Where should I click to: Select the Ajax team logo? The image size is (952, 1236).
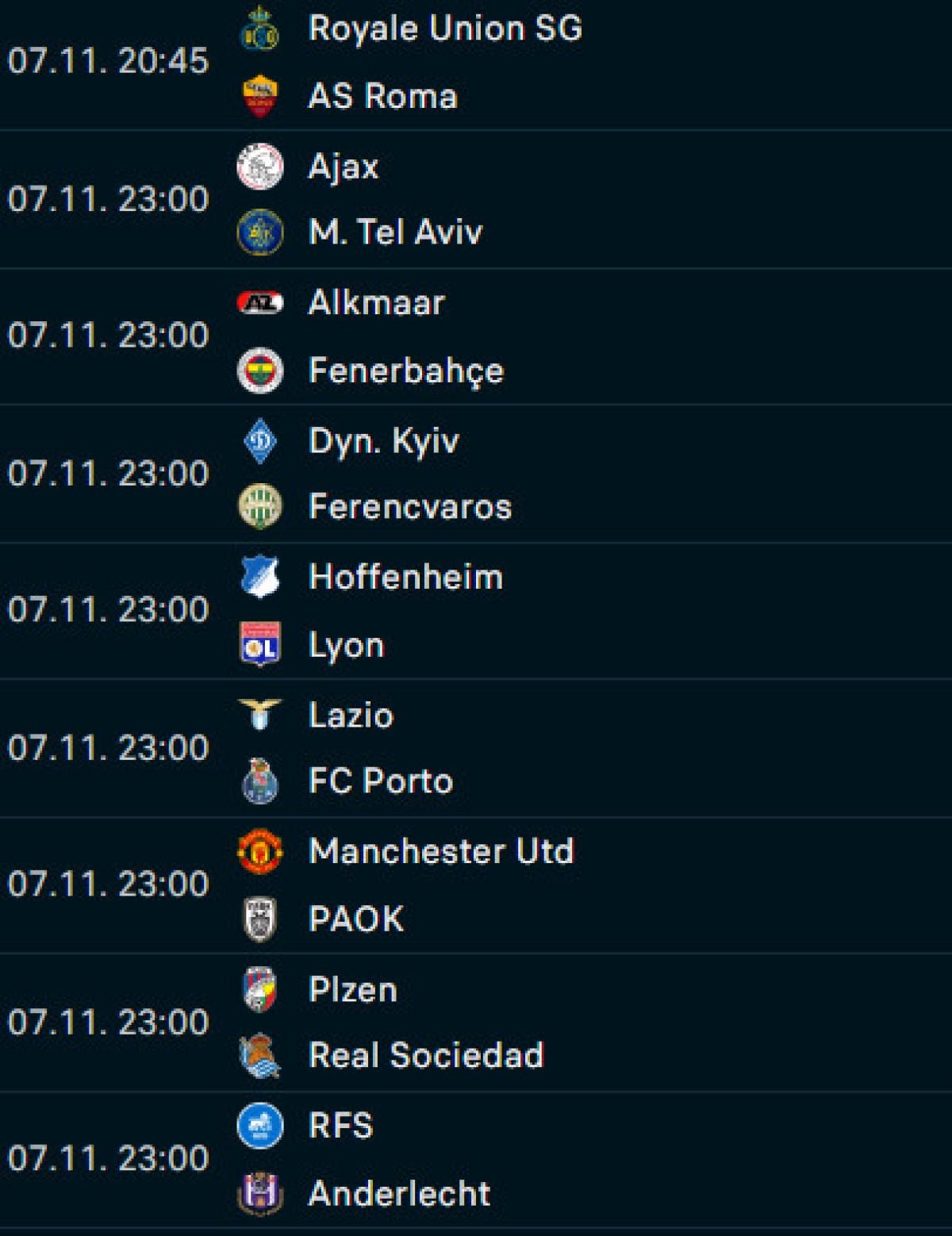tap(259, 167)
